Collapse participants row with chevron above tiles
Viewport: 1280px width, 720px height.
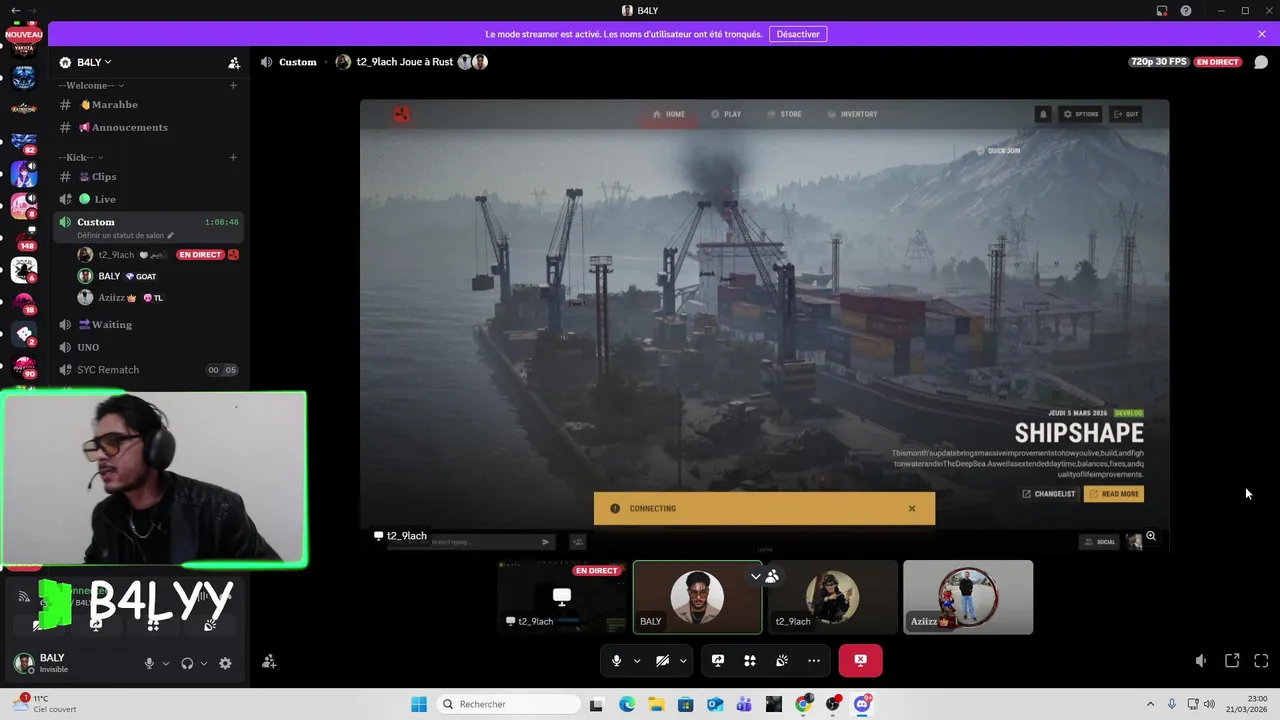tap(755, 576)
